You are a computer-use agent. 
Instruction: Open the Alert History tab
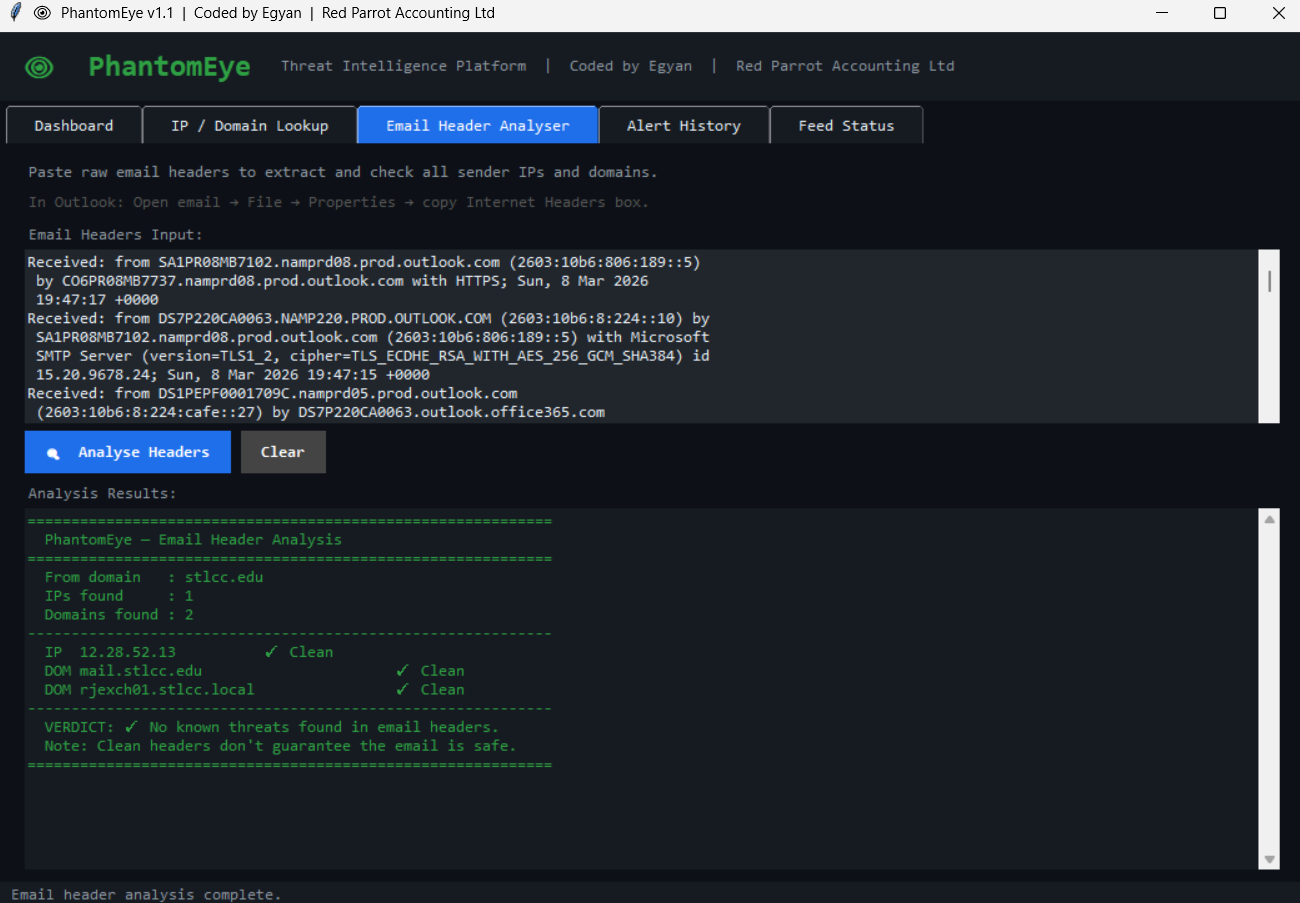pyautogui.click(x=683, y=126)
